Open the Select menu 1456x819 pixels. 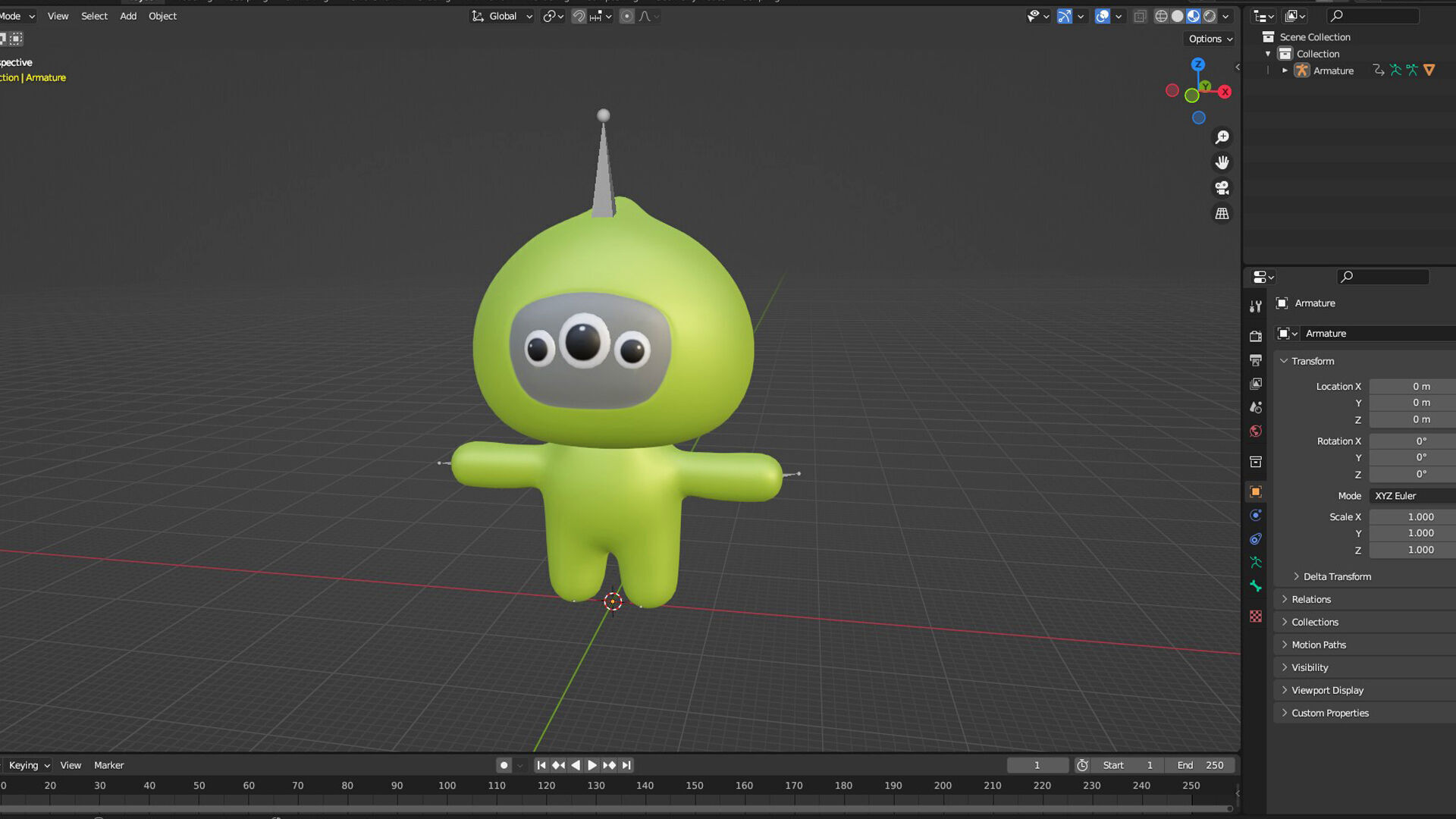point(94,16)
